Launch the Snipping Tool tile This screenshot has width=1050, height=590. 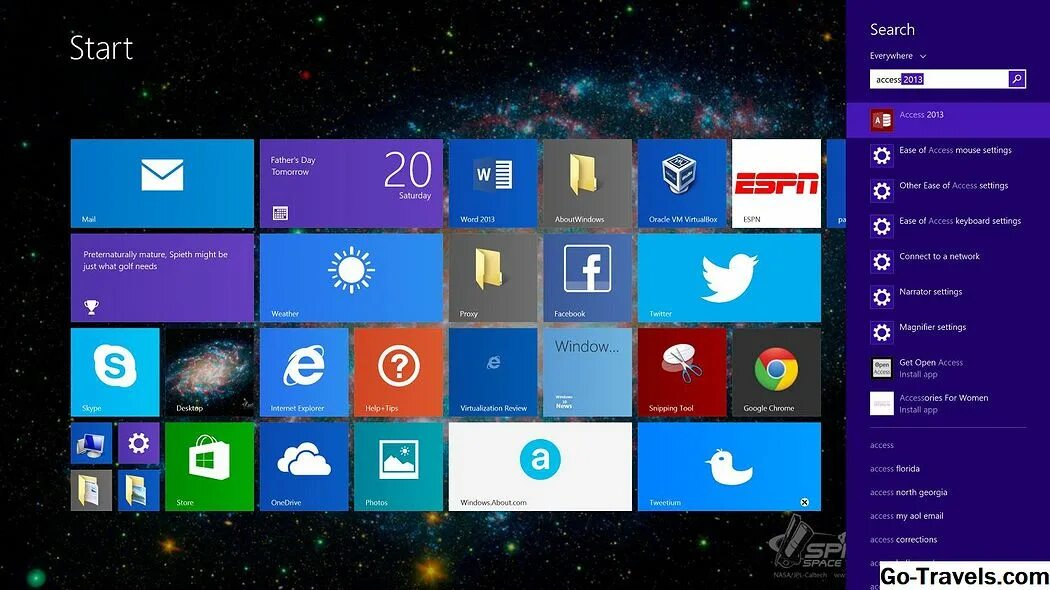pyautogui.click(x=682, y=372)
